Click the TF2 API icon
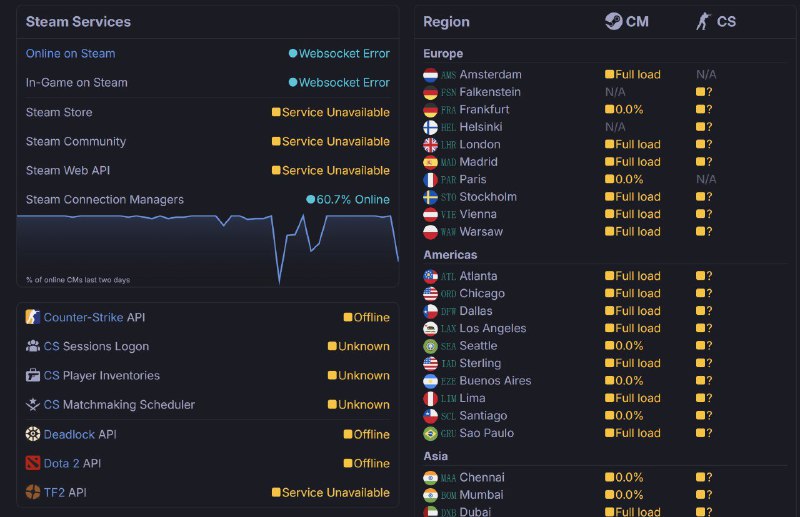The width and height of the screenshot is (800, 517). coord(33,492)
